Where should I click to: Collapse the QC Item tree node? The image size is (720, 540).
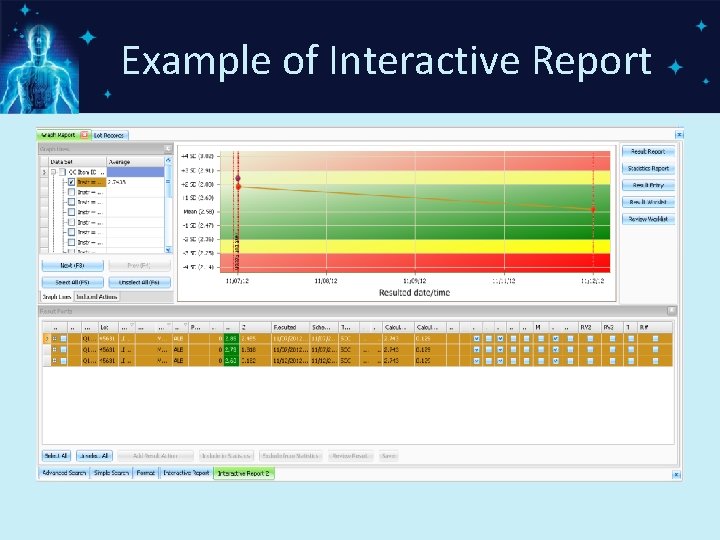pyautogui.click(x=53, y=172)
